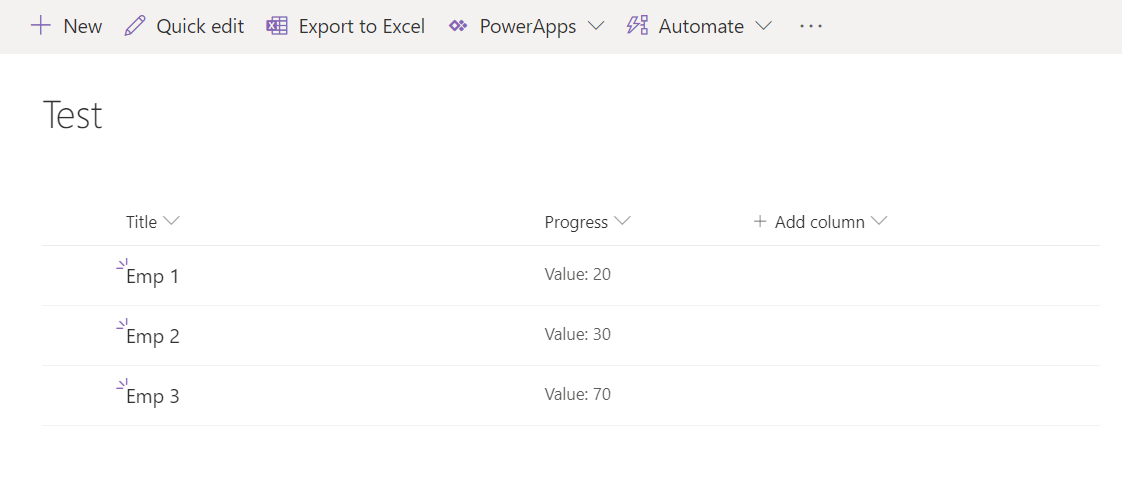Open the Emp 3 item
1122x487 pixels.
coord(152,396)
